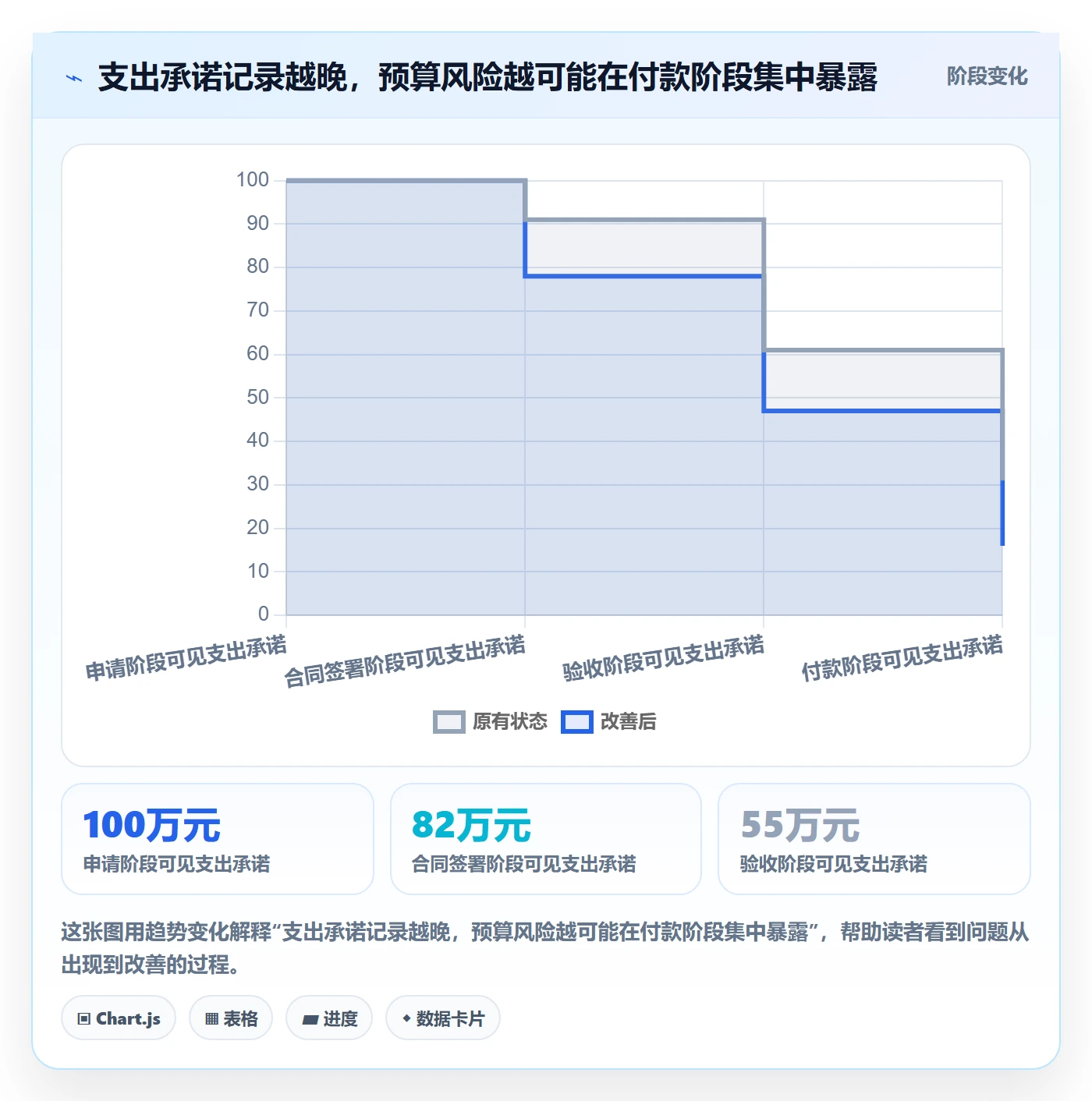Viewport: 1092px width, 1101px height.
Task: Click the lightning icon beside the title
Action: pyautogui.click(x=74, y=78)
